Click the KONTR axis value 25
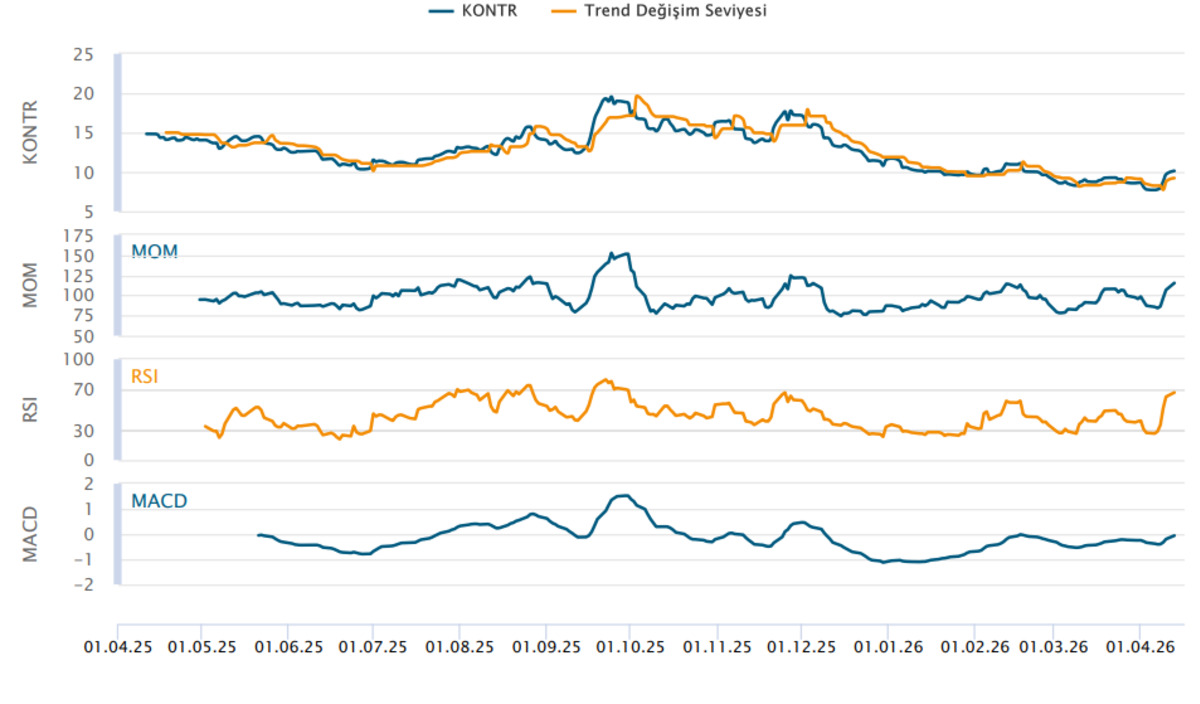Screen dimensions: 1200x704 click(83, 54)
